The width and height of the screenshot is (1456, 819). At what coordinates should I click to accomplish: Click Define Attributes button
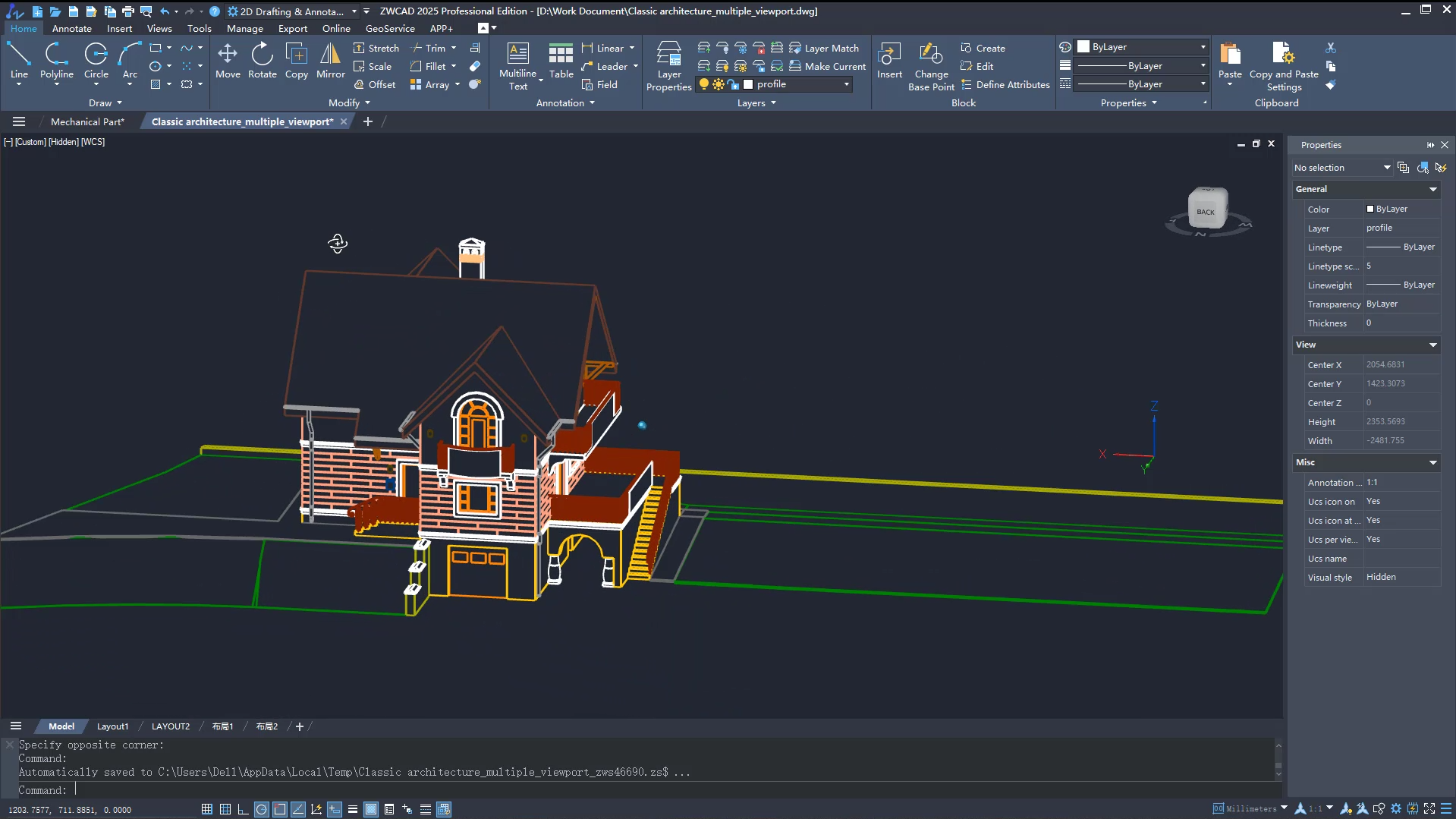(x=1005, y=84)
